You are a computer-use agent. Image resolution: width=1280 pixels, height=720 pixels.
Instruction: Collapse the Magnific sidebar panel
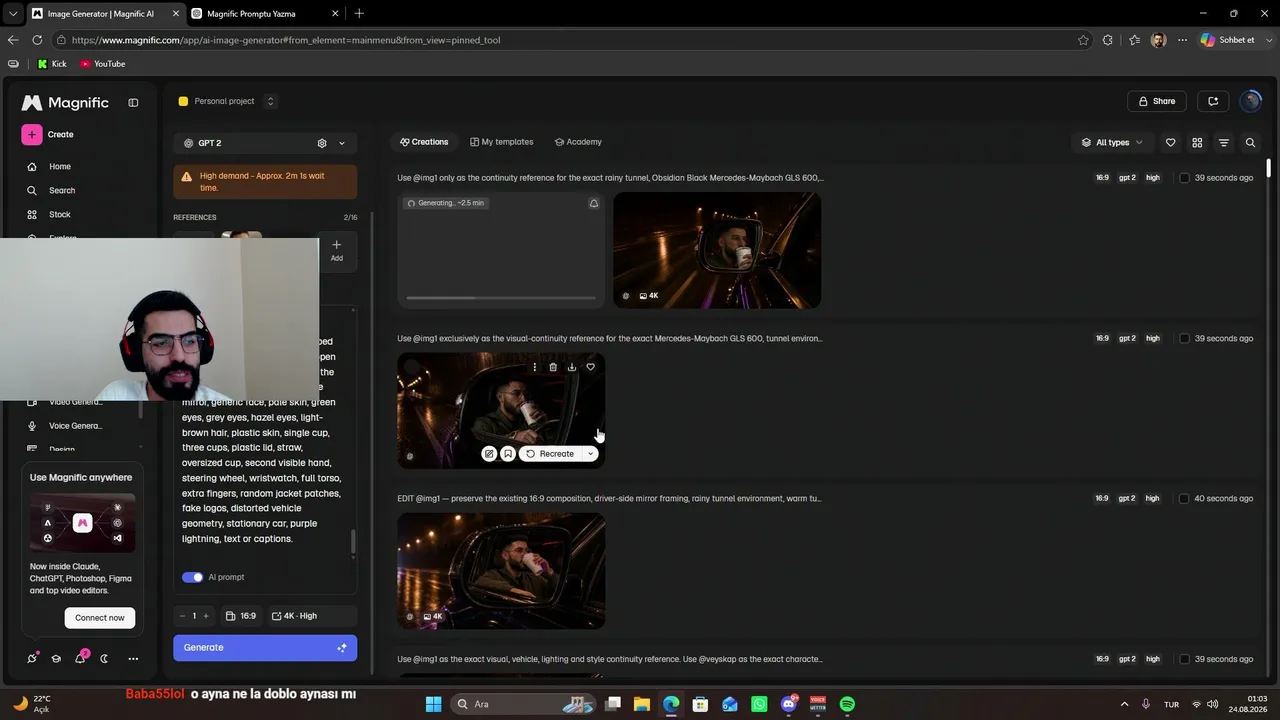click(133, 102)
